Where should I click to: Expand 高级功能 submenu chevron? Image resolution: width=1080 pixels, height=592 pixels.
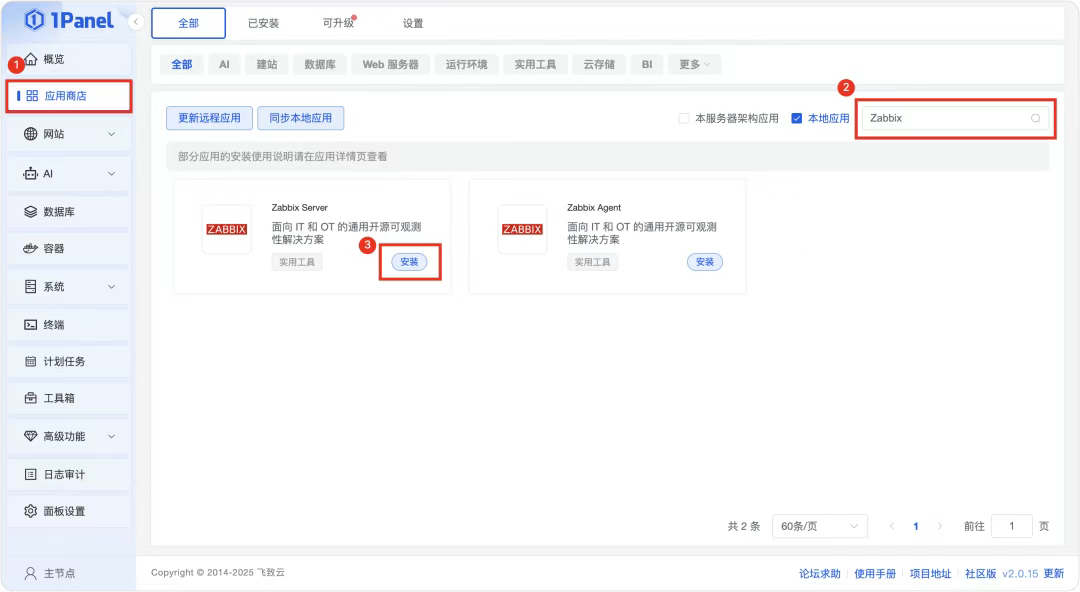tap(112, 436)
